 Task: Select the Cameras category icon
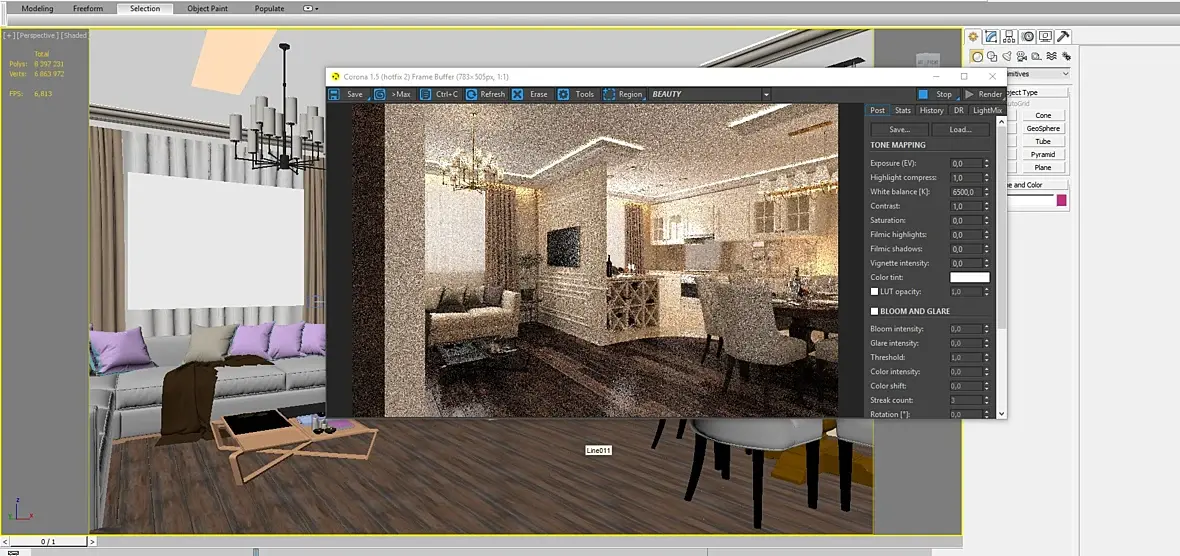point(1021,56)
